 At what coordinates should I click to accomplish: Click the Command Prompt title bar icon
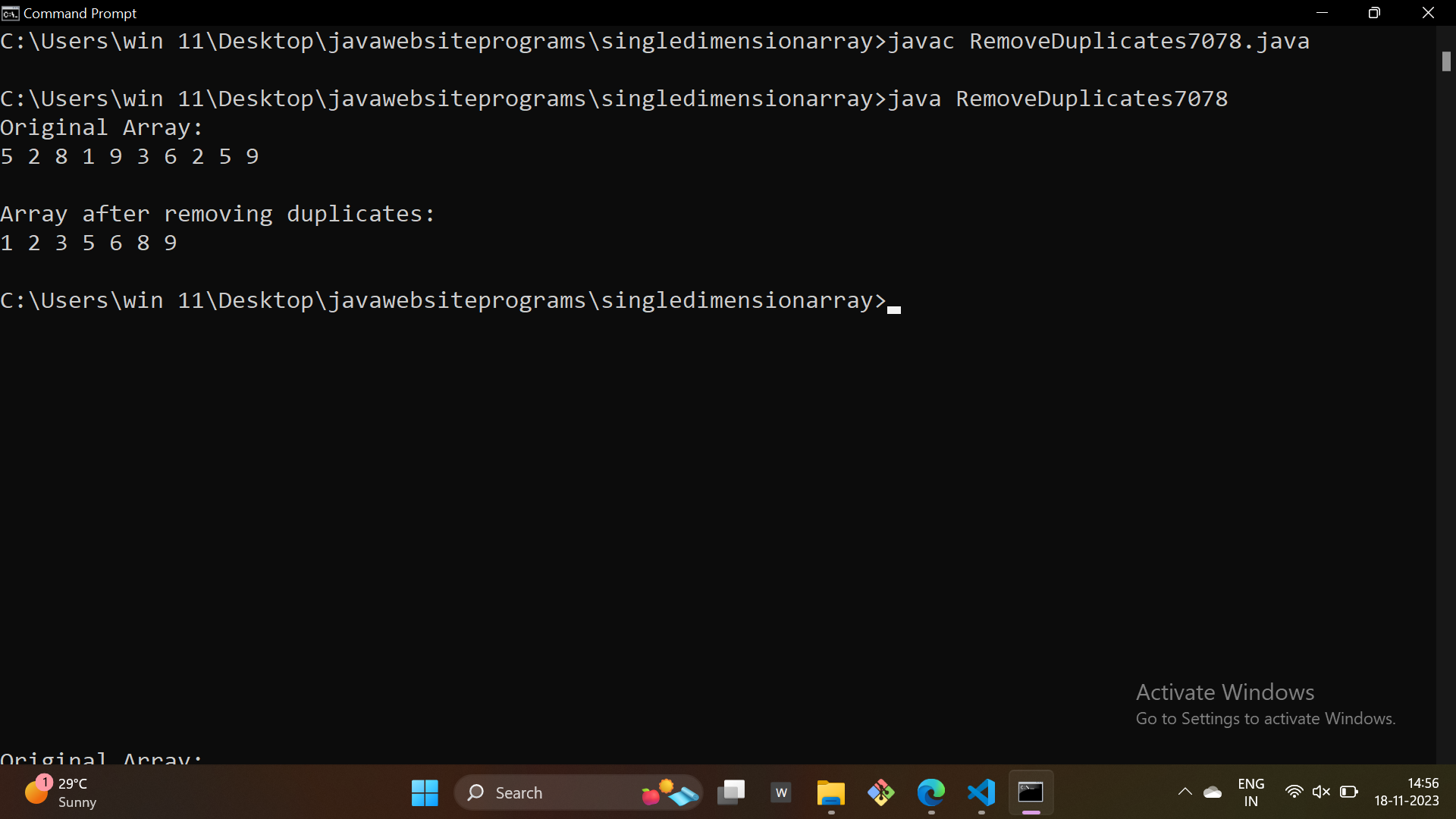(x=10, y=13)
